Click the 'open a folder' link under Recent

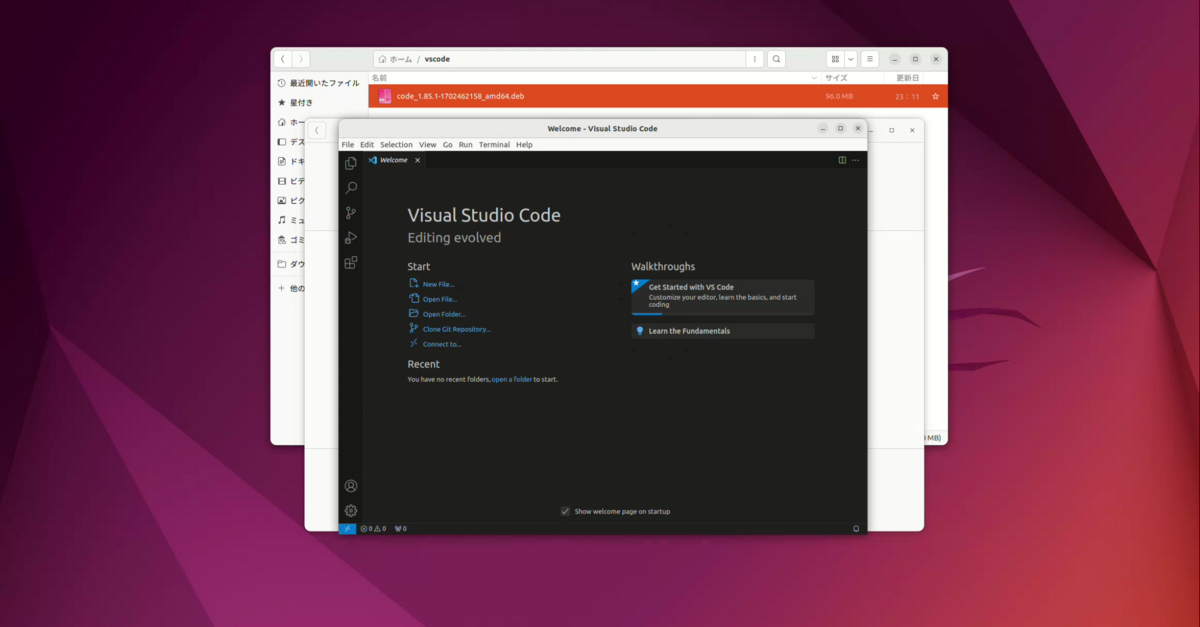pos(512,380)
